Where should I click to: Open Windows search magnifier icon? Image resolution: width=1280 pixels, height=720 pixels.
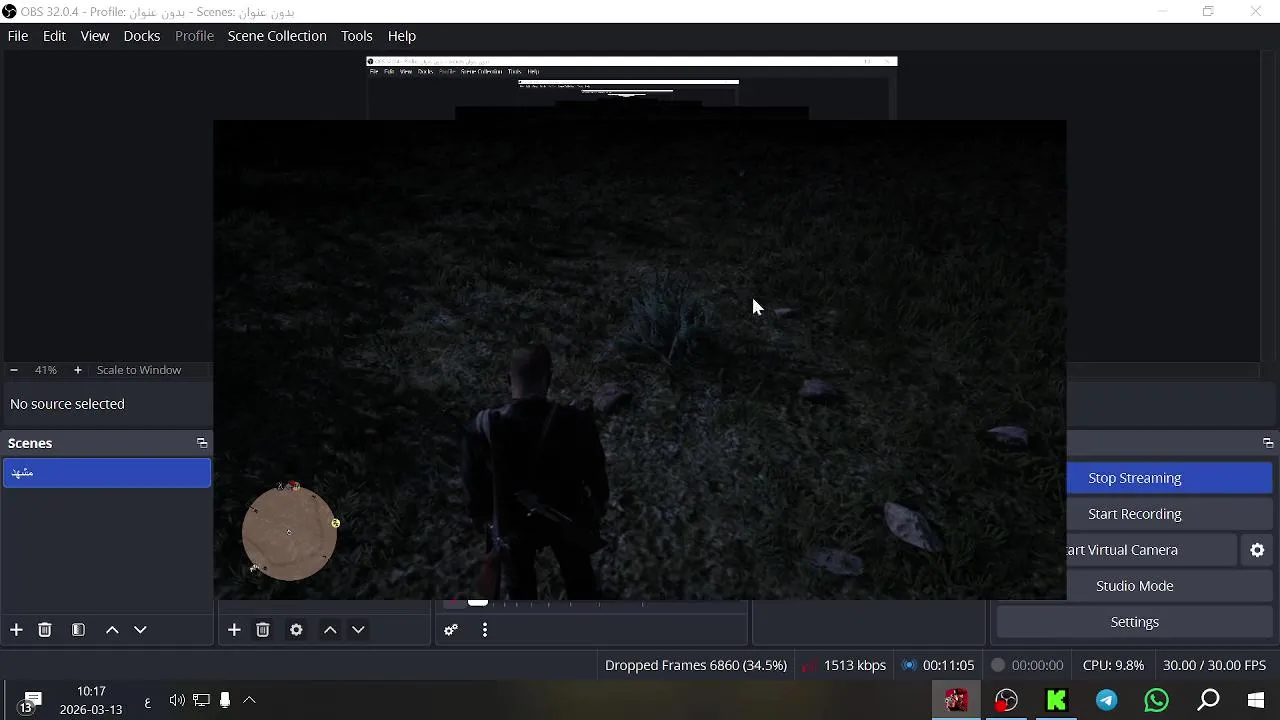(x=1208, y=700)
